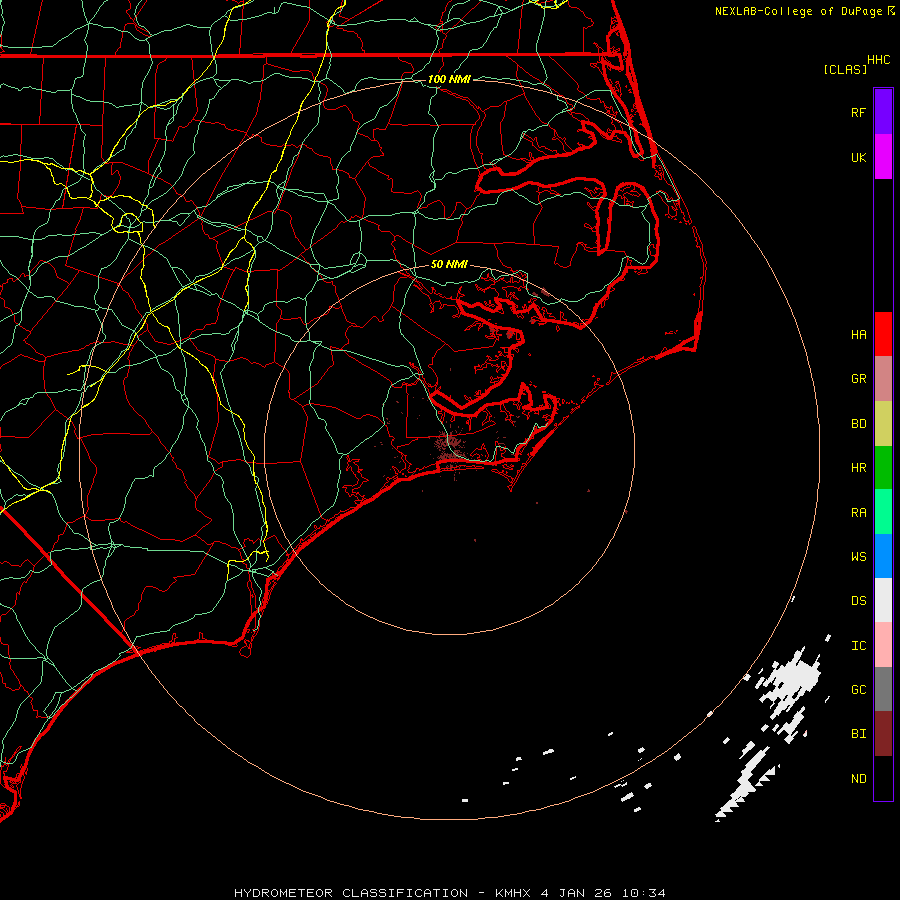The image size is (900, 900).
Task: Click the IC legend label
Action: 858,646
